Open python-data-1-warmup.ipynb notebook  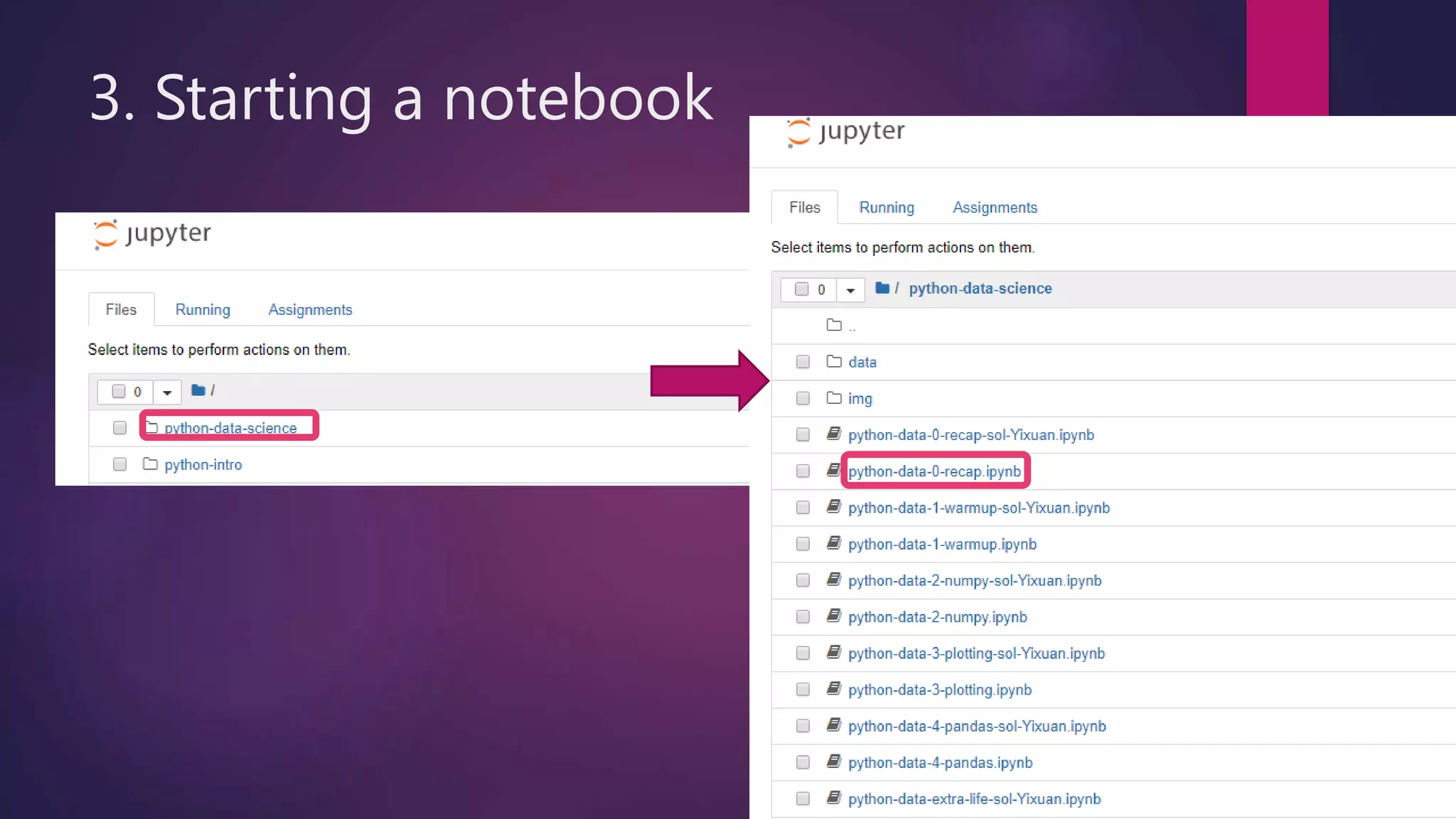click(x=942, y=545)
